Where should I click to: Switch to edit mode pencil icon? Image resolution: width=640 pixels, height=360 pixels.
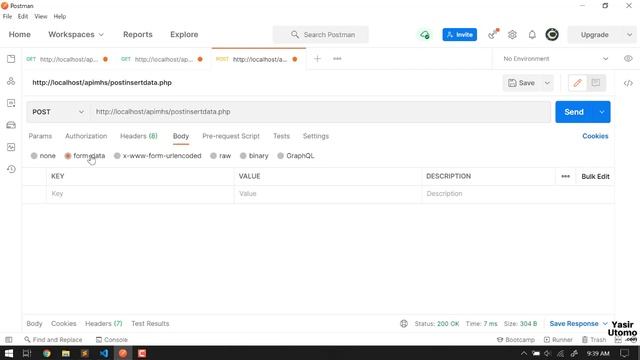pos(577,83)
